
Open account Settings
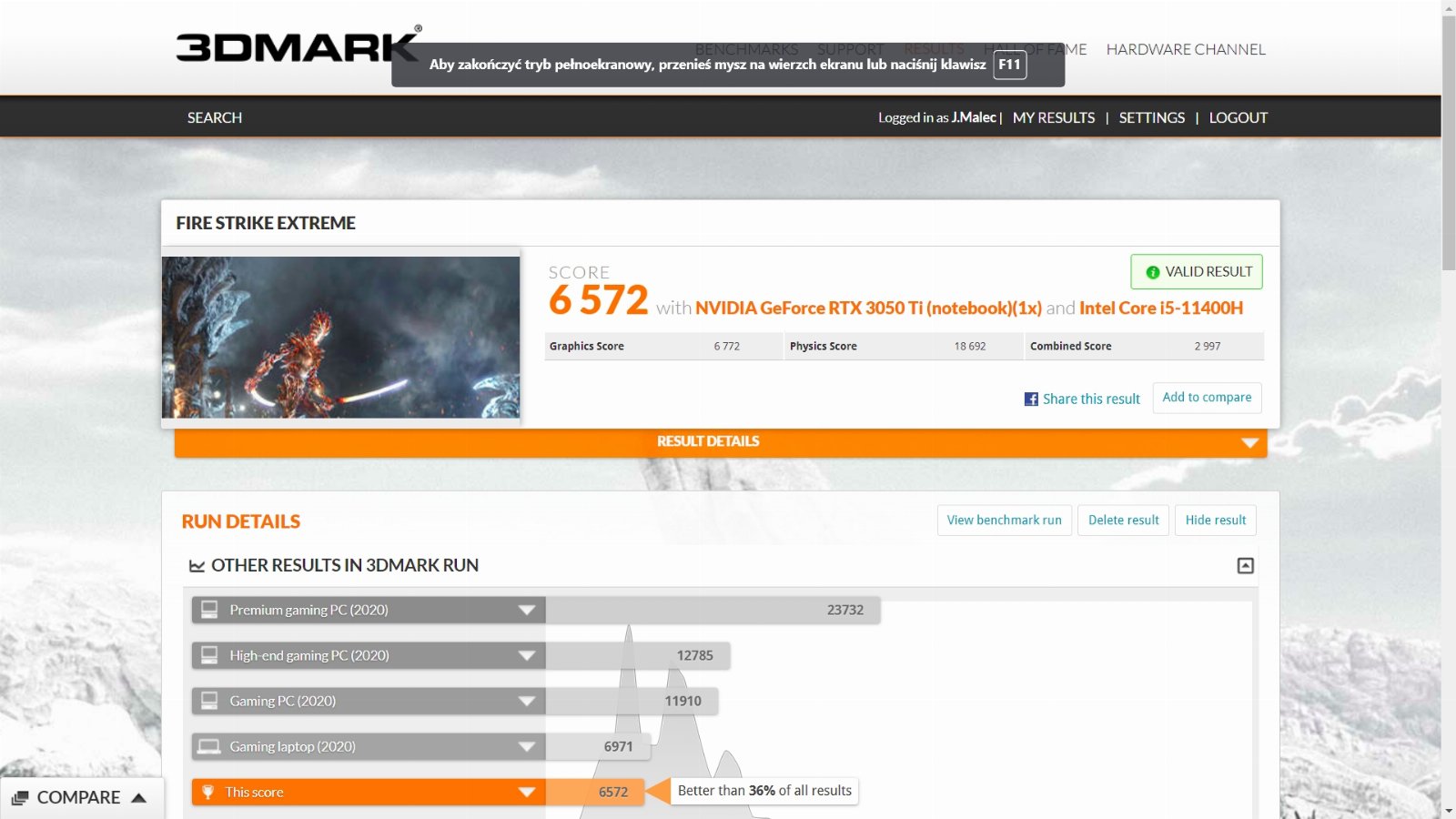coord(1152,117)
